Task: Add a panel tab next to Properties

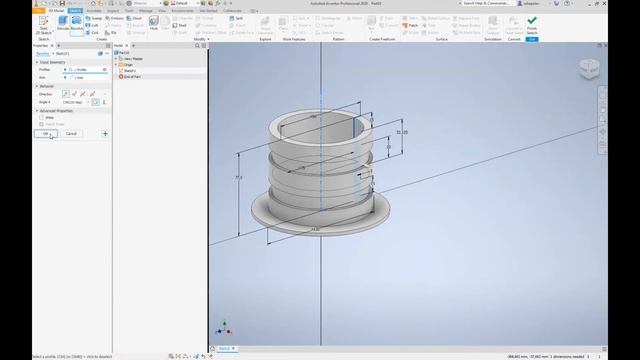Action: (x=59, y=46)
